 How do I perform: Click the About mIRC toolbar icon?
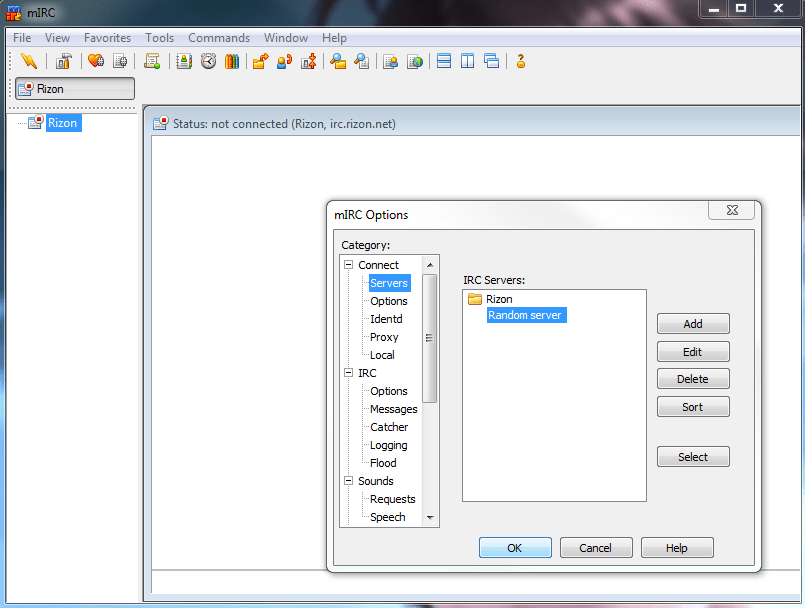click(x=521, y=61)
